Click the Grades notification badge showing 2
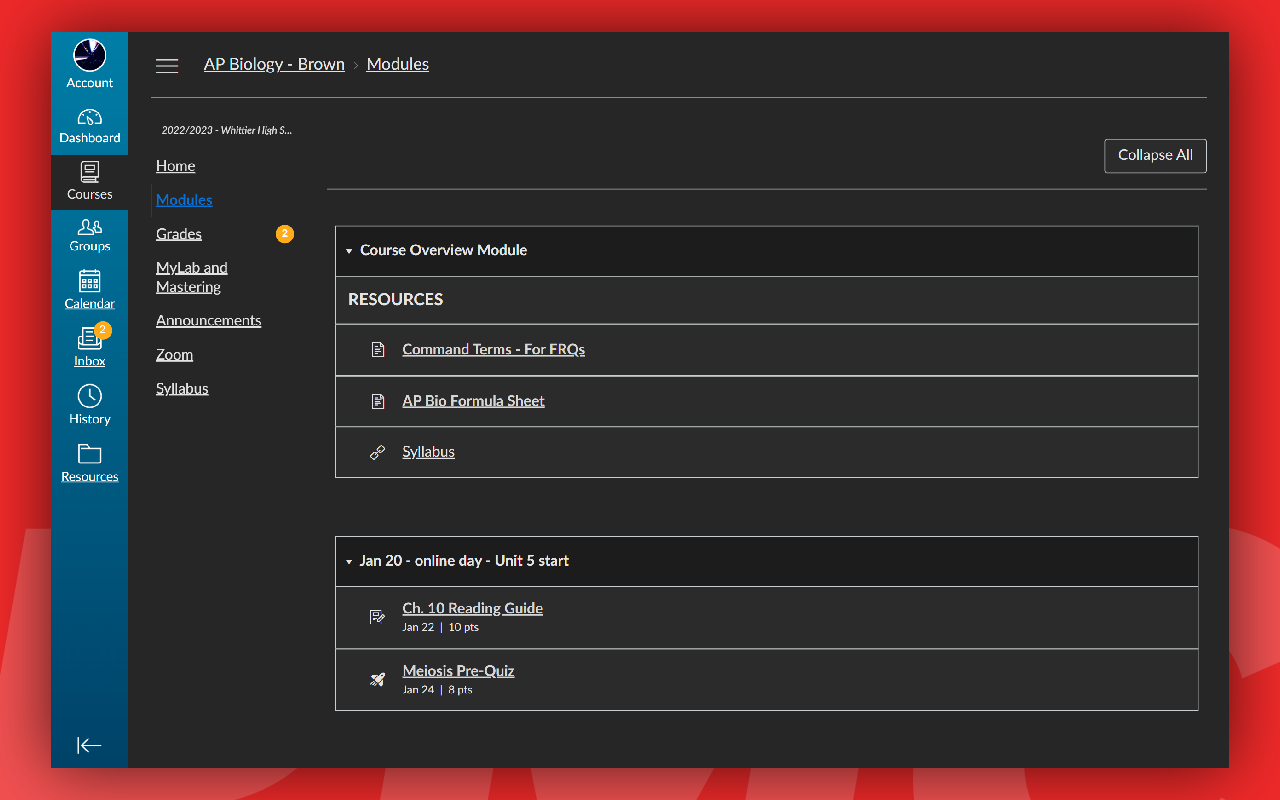 pyautogui.click(x=285, y=234)
